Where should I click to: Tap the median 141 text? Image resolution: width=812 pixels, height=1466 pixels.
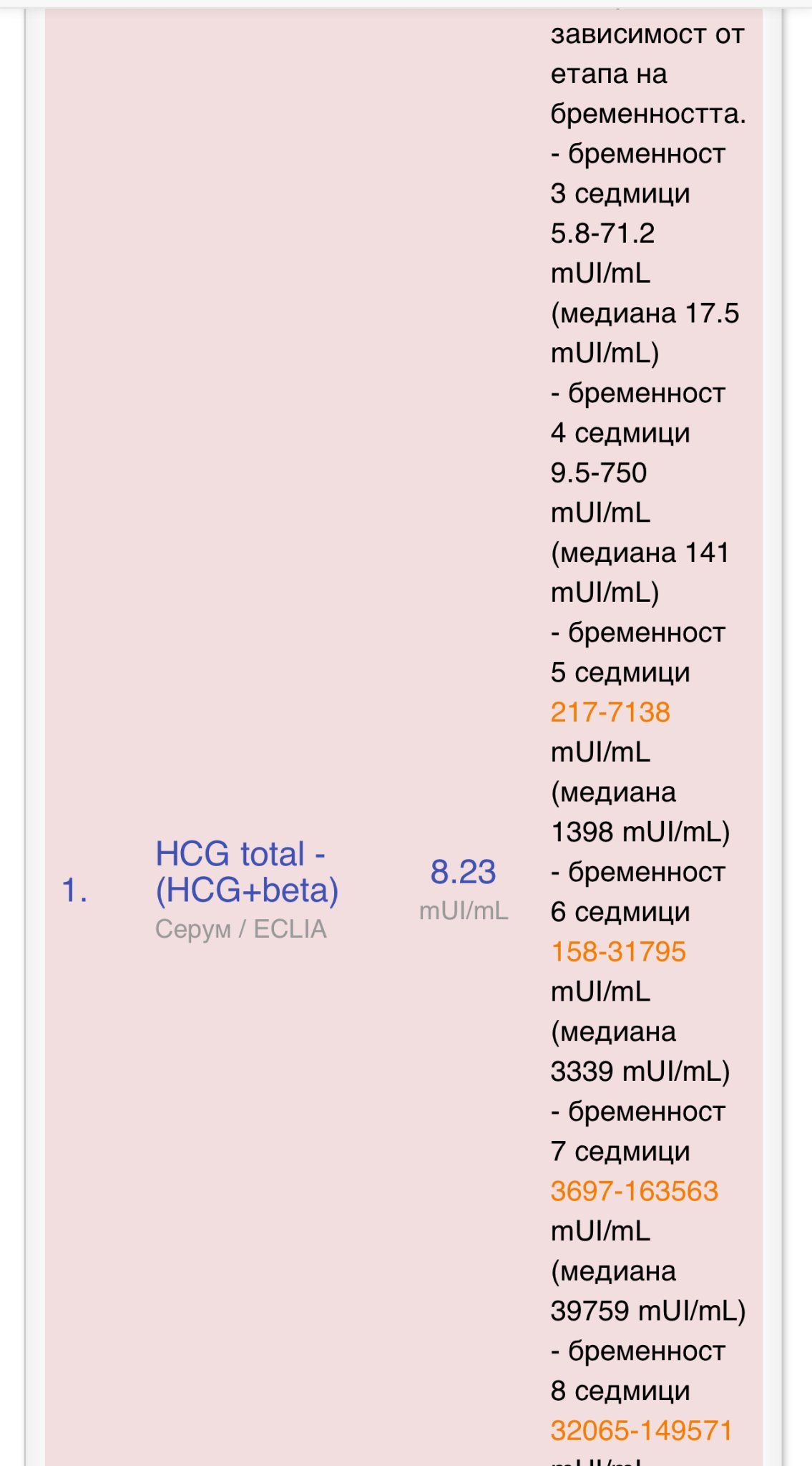(x=640, y=553)
